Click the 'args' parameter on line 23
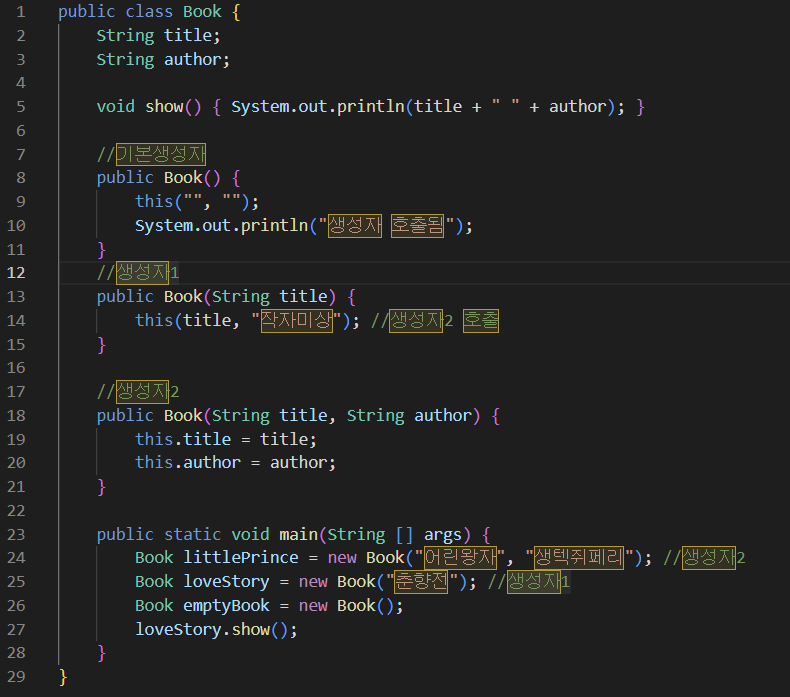 point(443,534)
